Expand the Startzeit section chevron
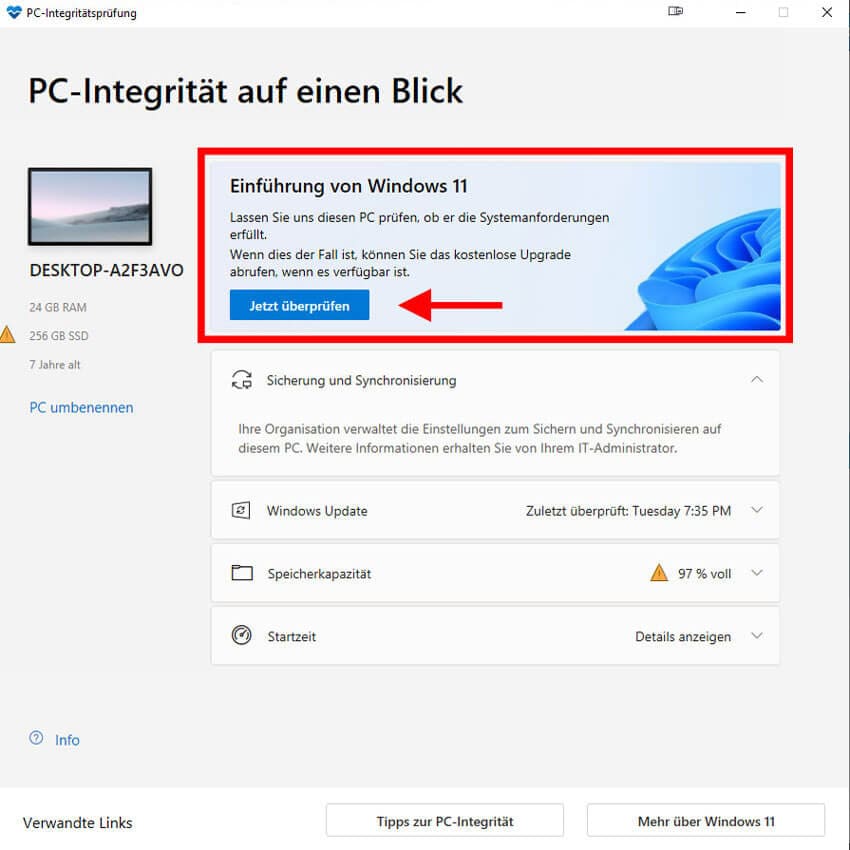The width and height of the screenshot is (850, 850). pyautogui.click(x=757, y=635)
